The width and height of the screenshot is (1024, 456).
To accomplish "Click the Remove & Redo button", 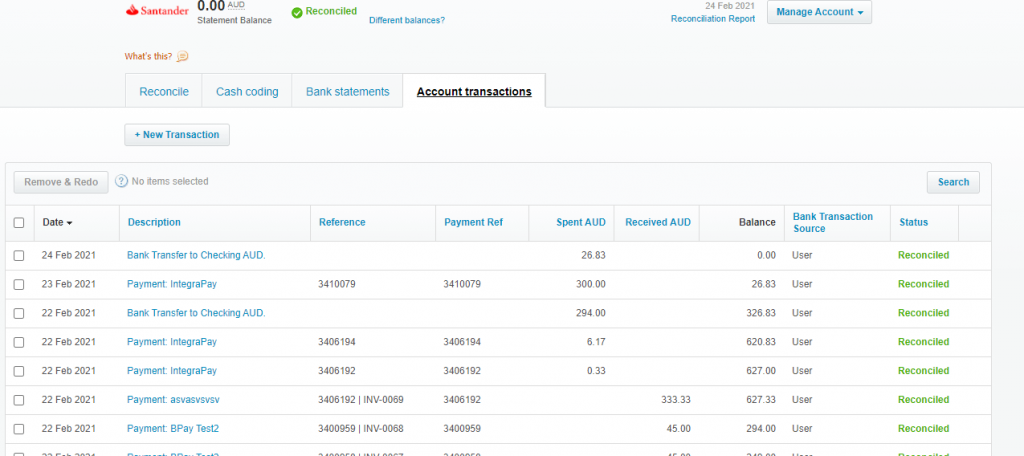I will [61, 182].
